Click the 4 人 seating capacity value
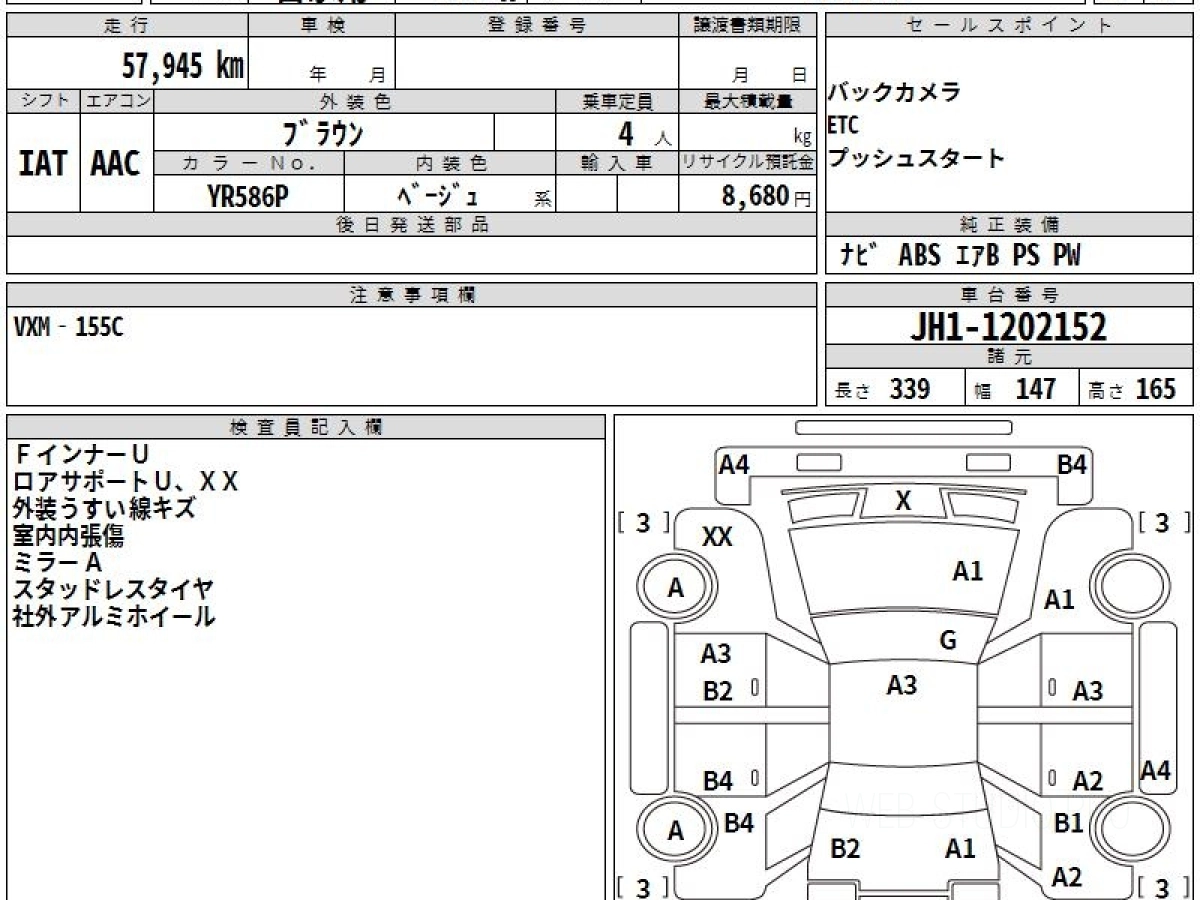This screenshot has height=900, width=1200. [645, 133]
